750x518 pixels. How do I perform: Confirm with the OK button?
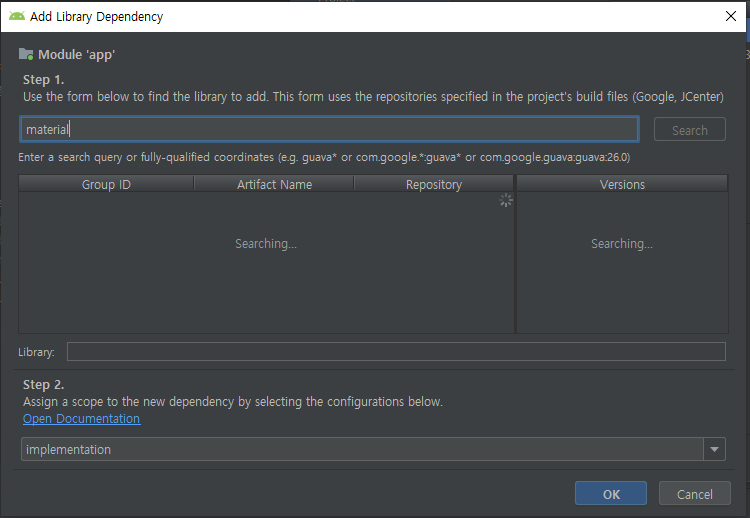pos(611,493)
